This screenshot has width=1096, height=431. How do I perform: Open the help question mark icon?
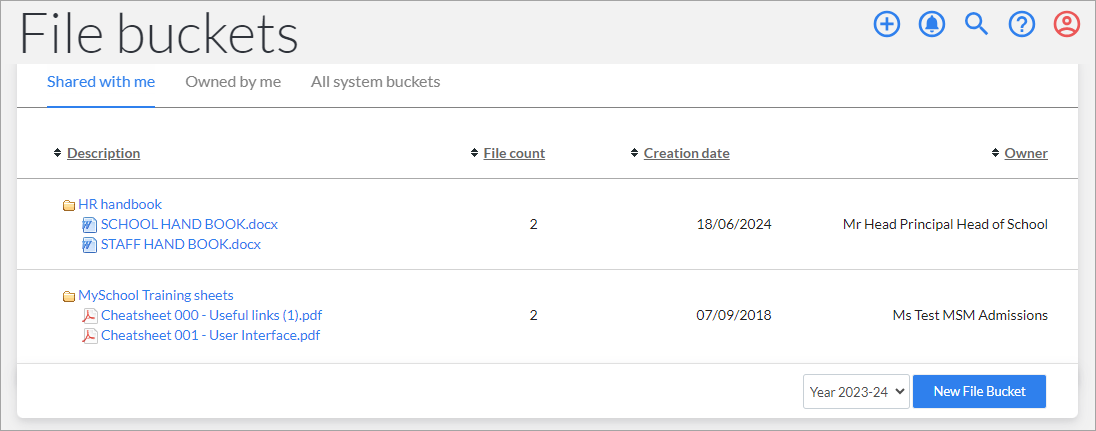coord(1021,25)
